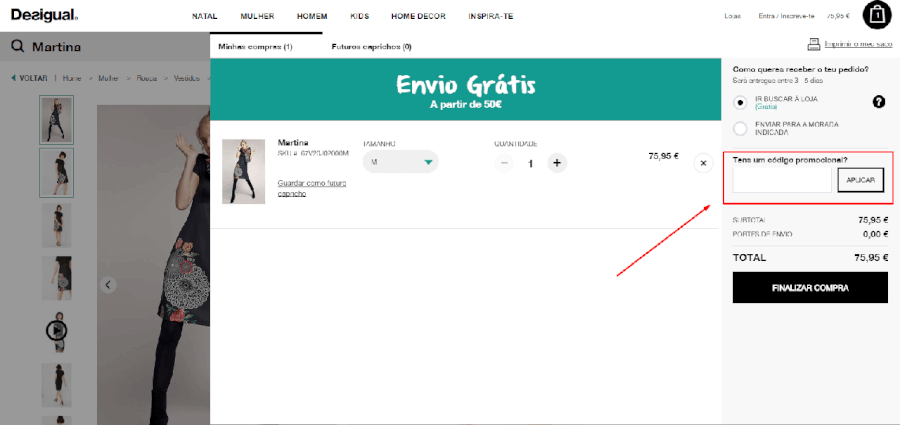Viewport: 900px width, 425px height.
Task: Click the Roupa breadcrumb
Action: pos(146,78)
